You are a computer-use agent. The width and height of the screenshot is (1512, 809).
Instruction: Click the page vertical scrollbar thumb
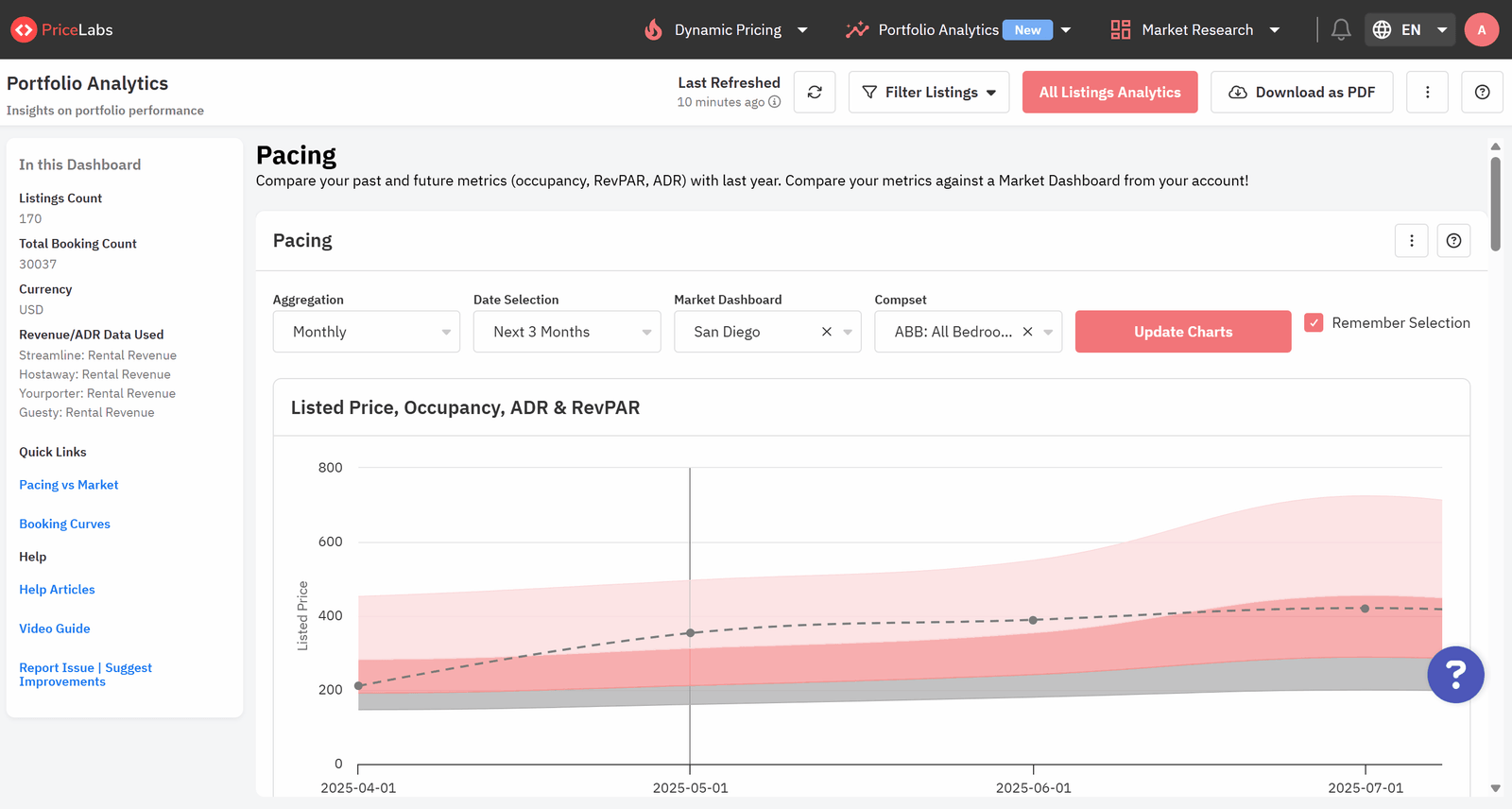[1495, 204]
